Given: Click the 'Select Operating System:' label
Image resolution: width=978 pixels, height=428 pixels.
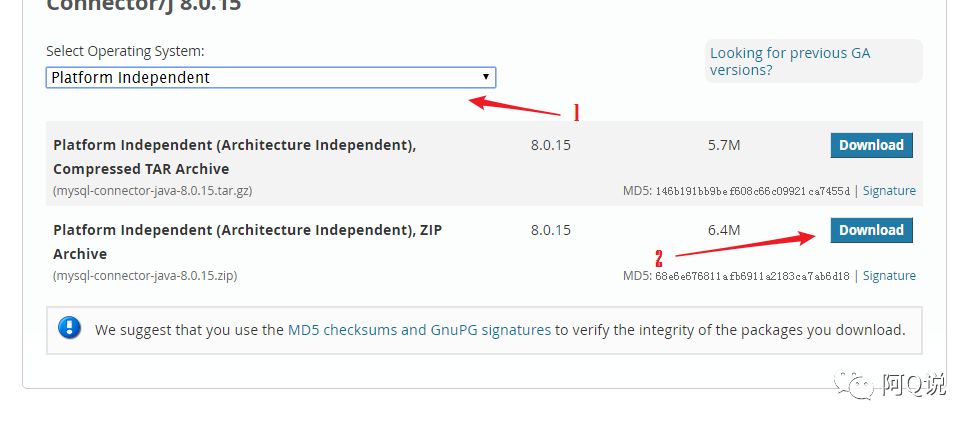Looking at the screenshot, I should click(125, 51).
